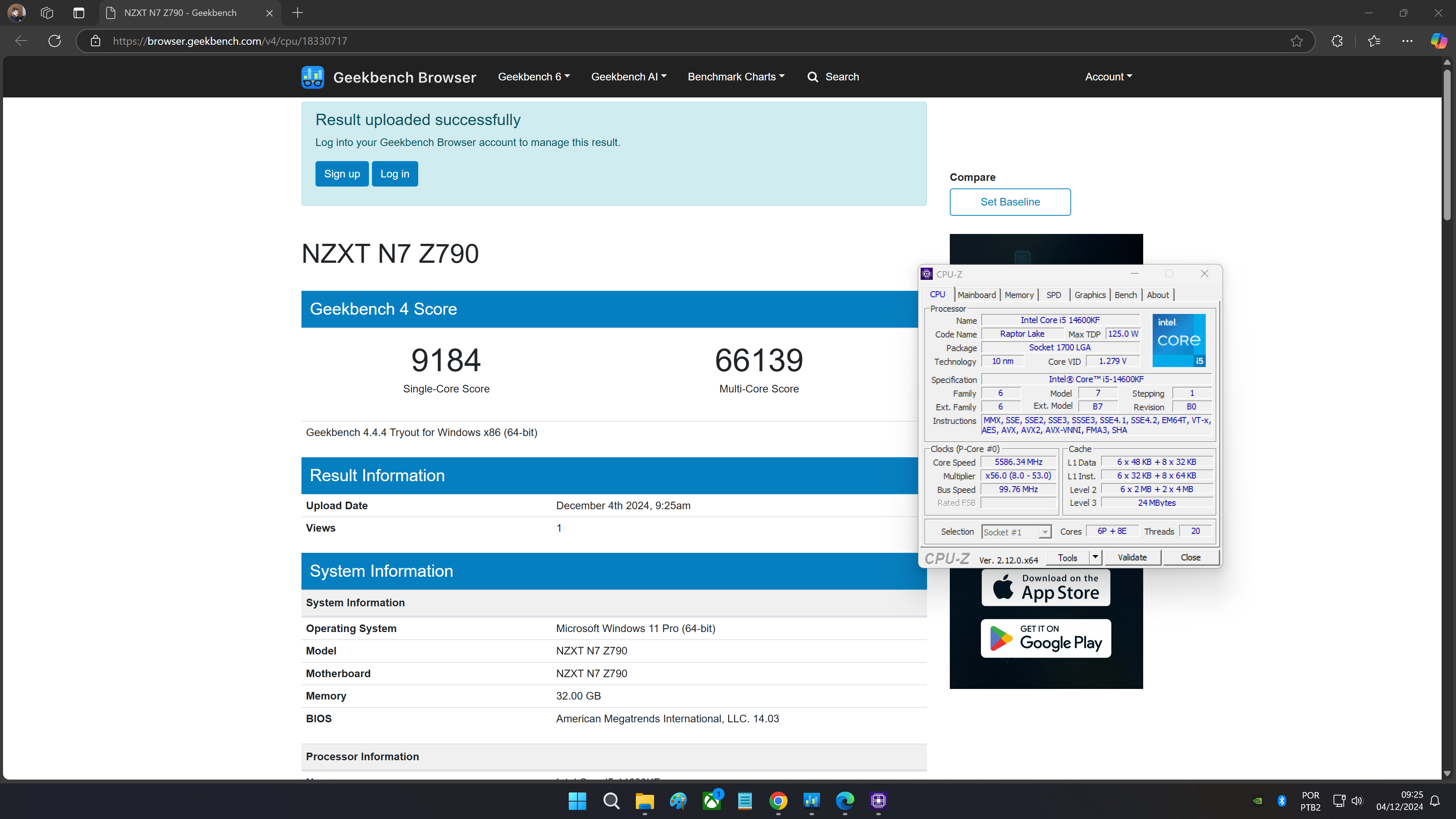Open Xbox app on taskbar
The height and width of the screenshot is (819, 1456).
click(712, 800)
